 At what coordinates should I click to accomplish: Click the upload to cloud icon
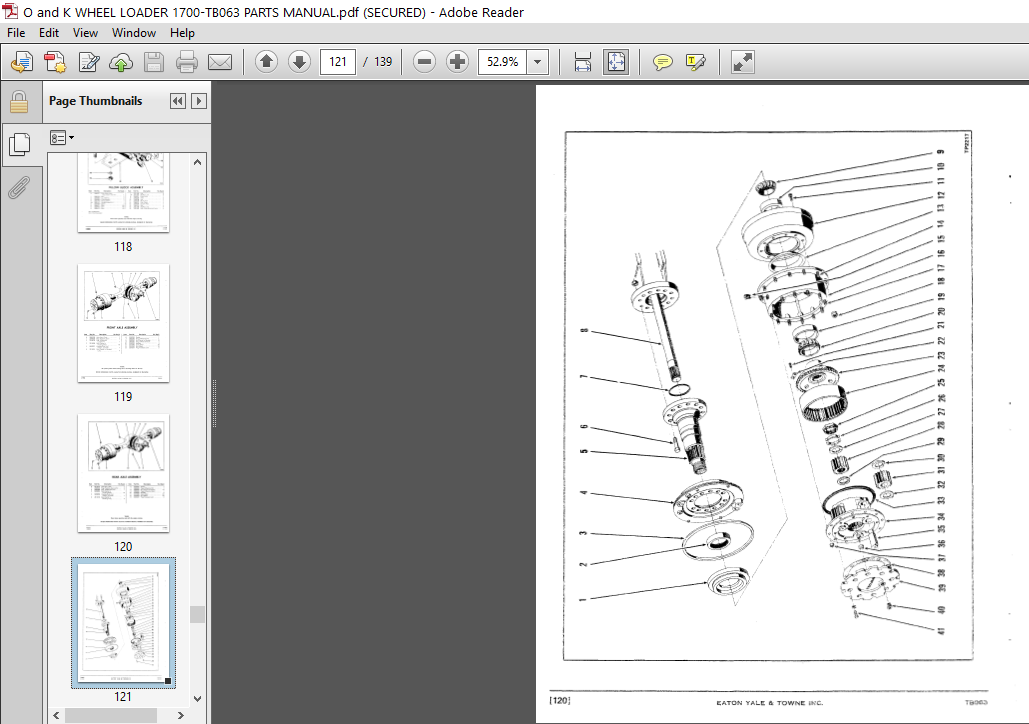pos(121,62)
